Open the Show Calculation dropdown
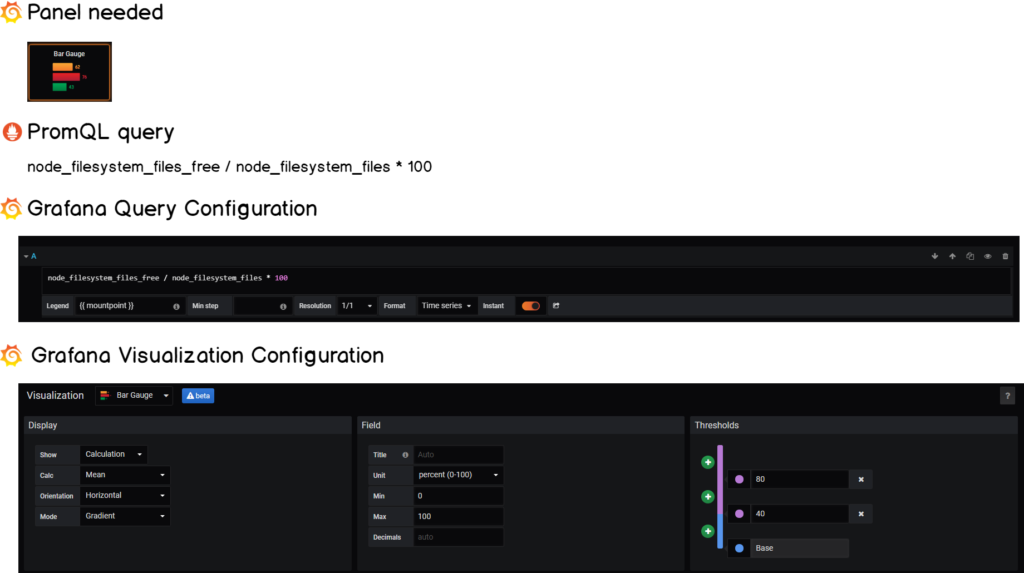This screenshot has width=1024, height=573. pos(113,454)
